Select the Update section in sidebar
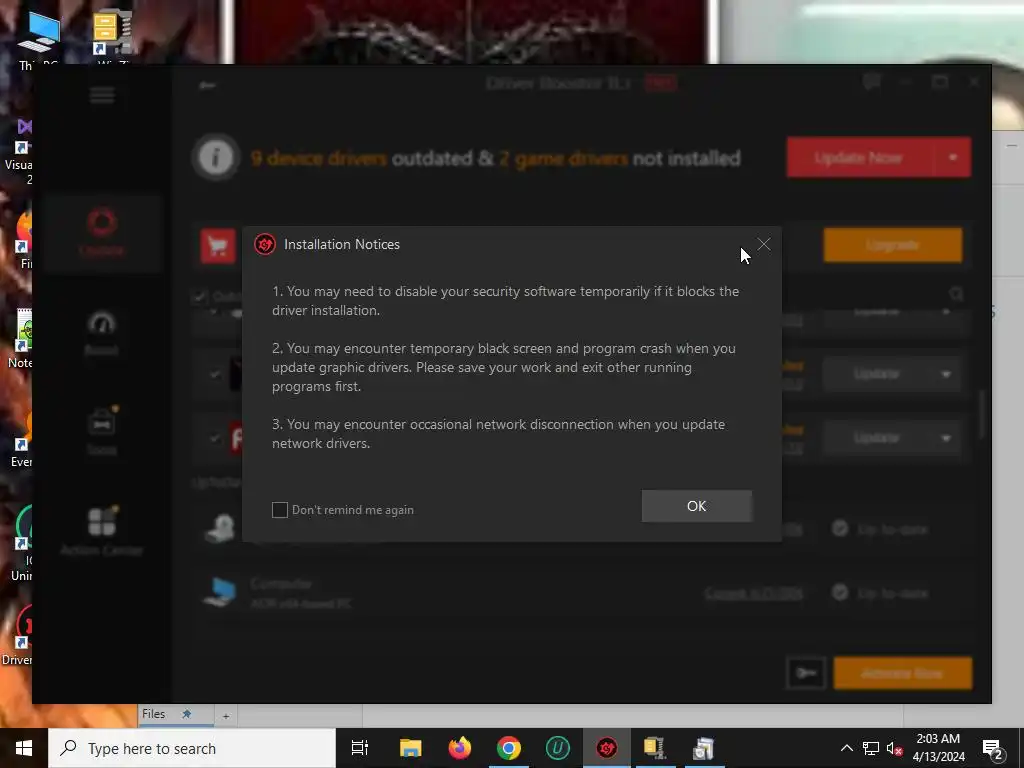The image size is (1024, 768). click(102, 232)
